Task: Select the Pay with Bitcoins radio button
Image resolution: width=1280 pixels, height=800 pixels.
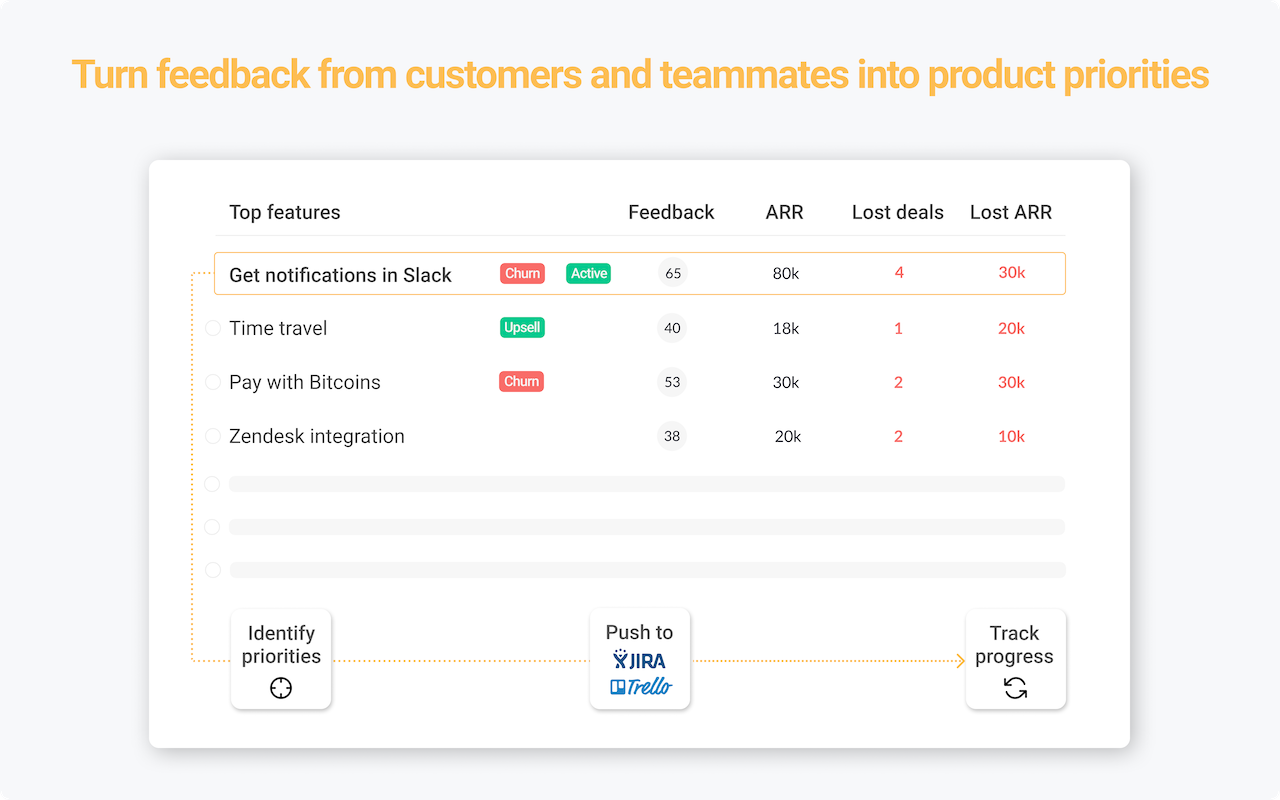Action: point(212,382)
